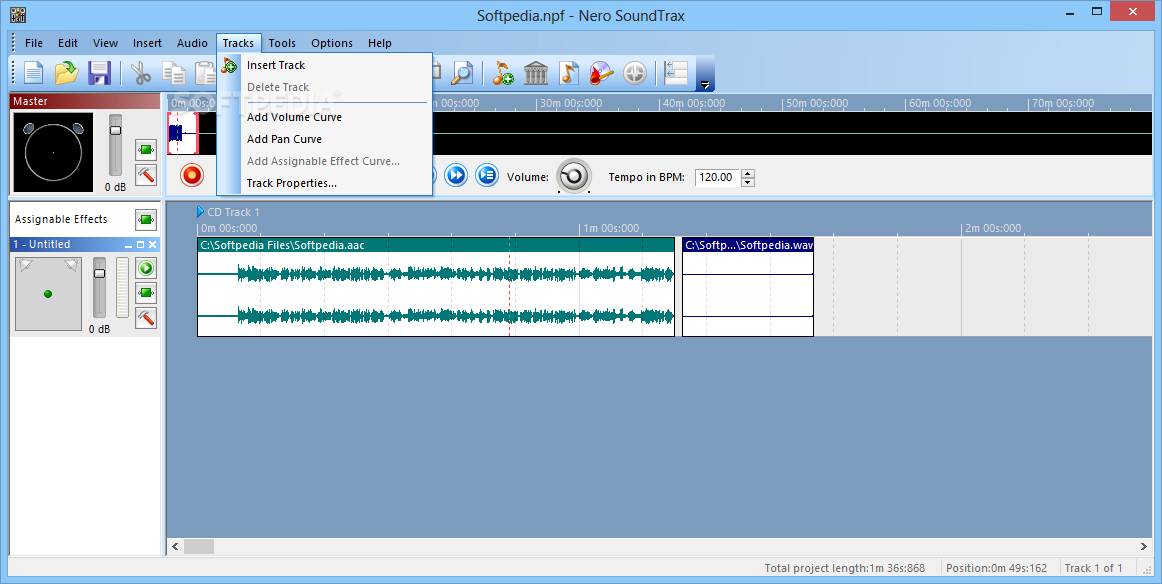This screenshot has height=584, width=1162.
Task: Open Track Properties... from the menu
Action: [325, 183]
